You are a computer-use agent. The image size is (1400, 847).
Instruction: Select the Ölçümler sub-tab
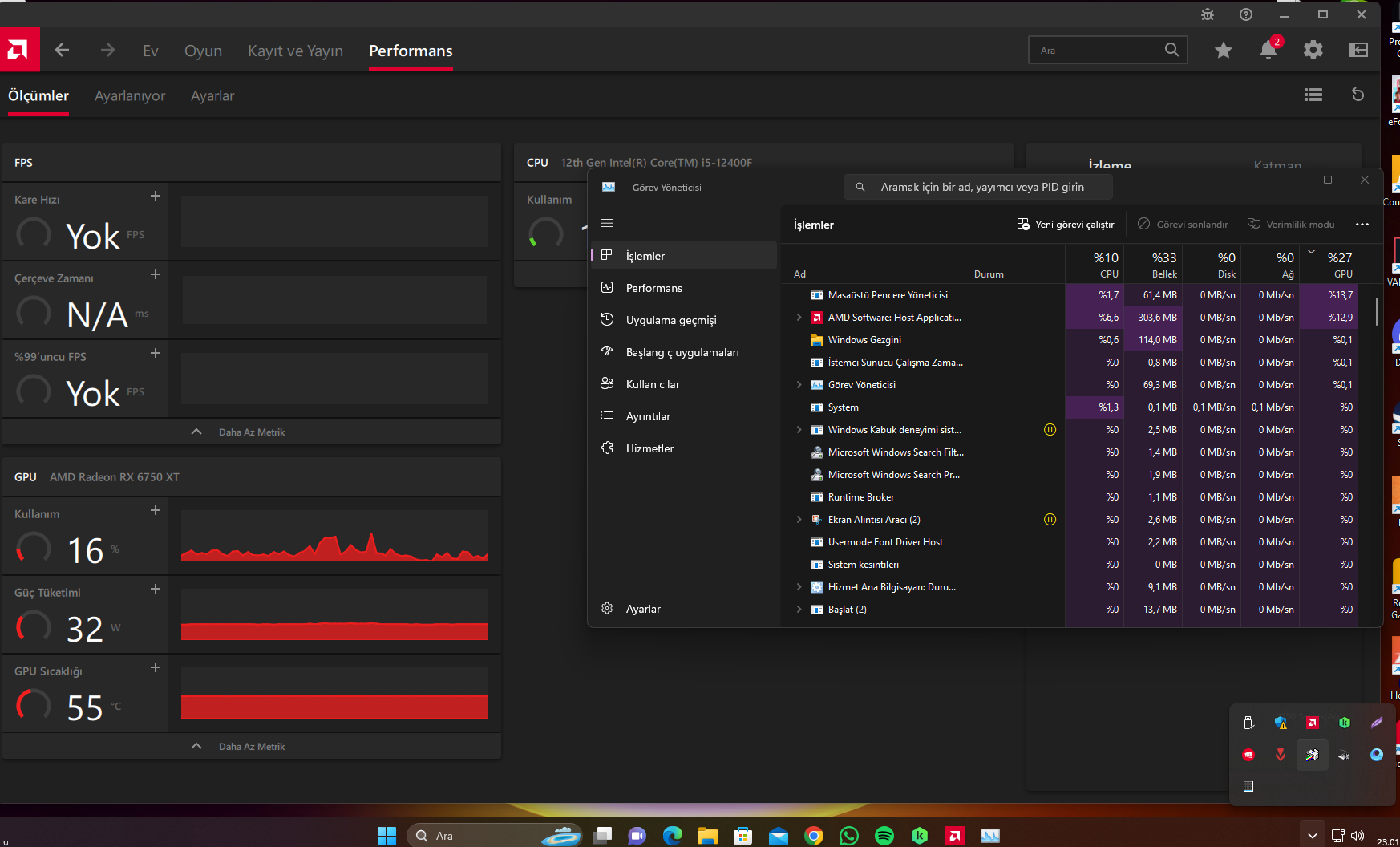[38, 95]
